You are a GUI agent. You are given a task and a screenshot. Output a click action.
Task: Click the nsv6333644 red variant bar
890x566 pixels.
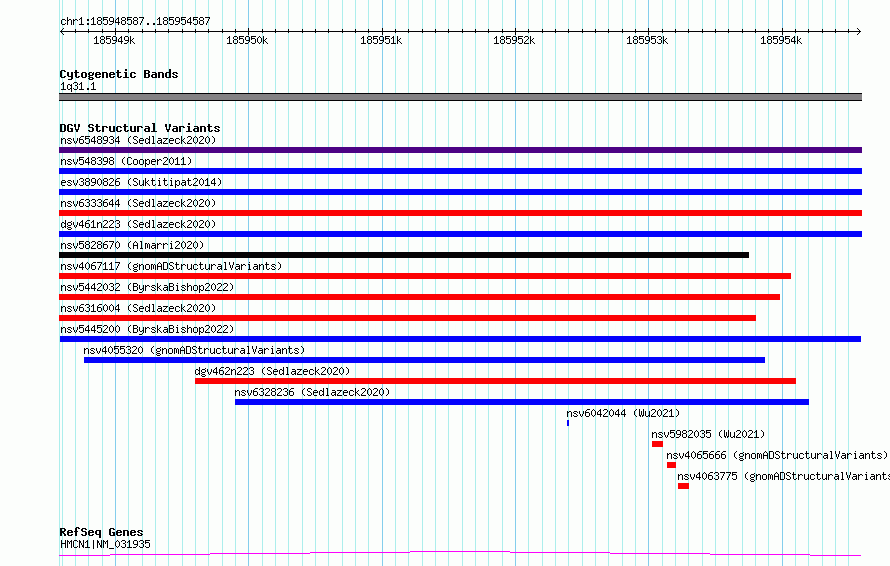tap(460, 213)
